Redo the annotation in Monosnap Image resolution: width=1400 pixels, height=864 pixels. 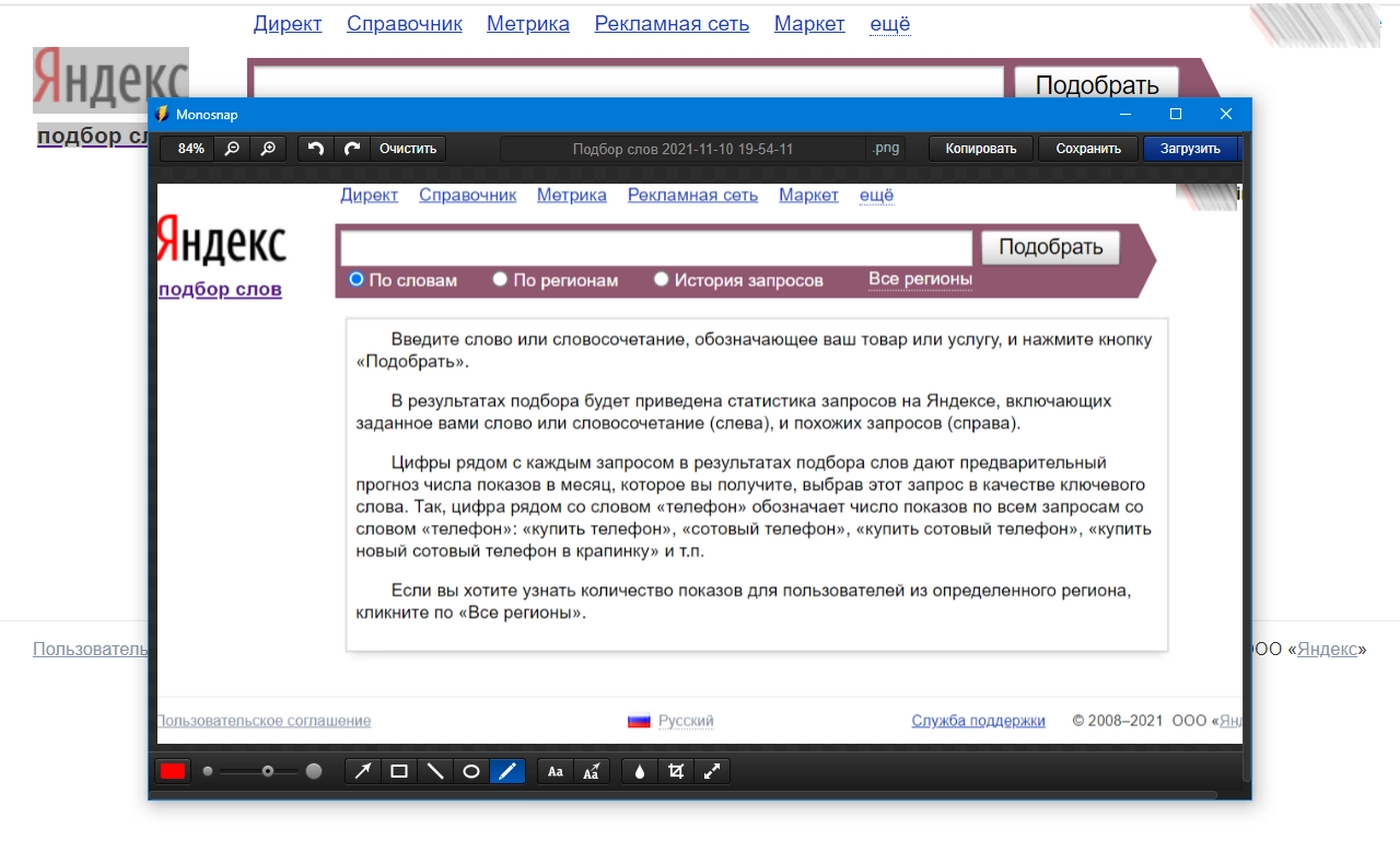[x=352, y=148]
